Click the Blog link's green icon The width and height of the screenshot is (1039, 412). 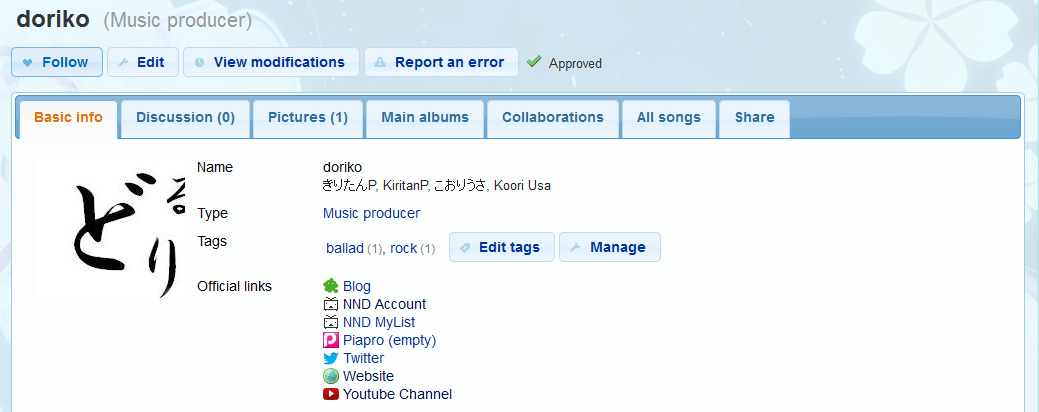331,286
